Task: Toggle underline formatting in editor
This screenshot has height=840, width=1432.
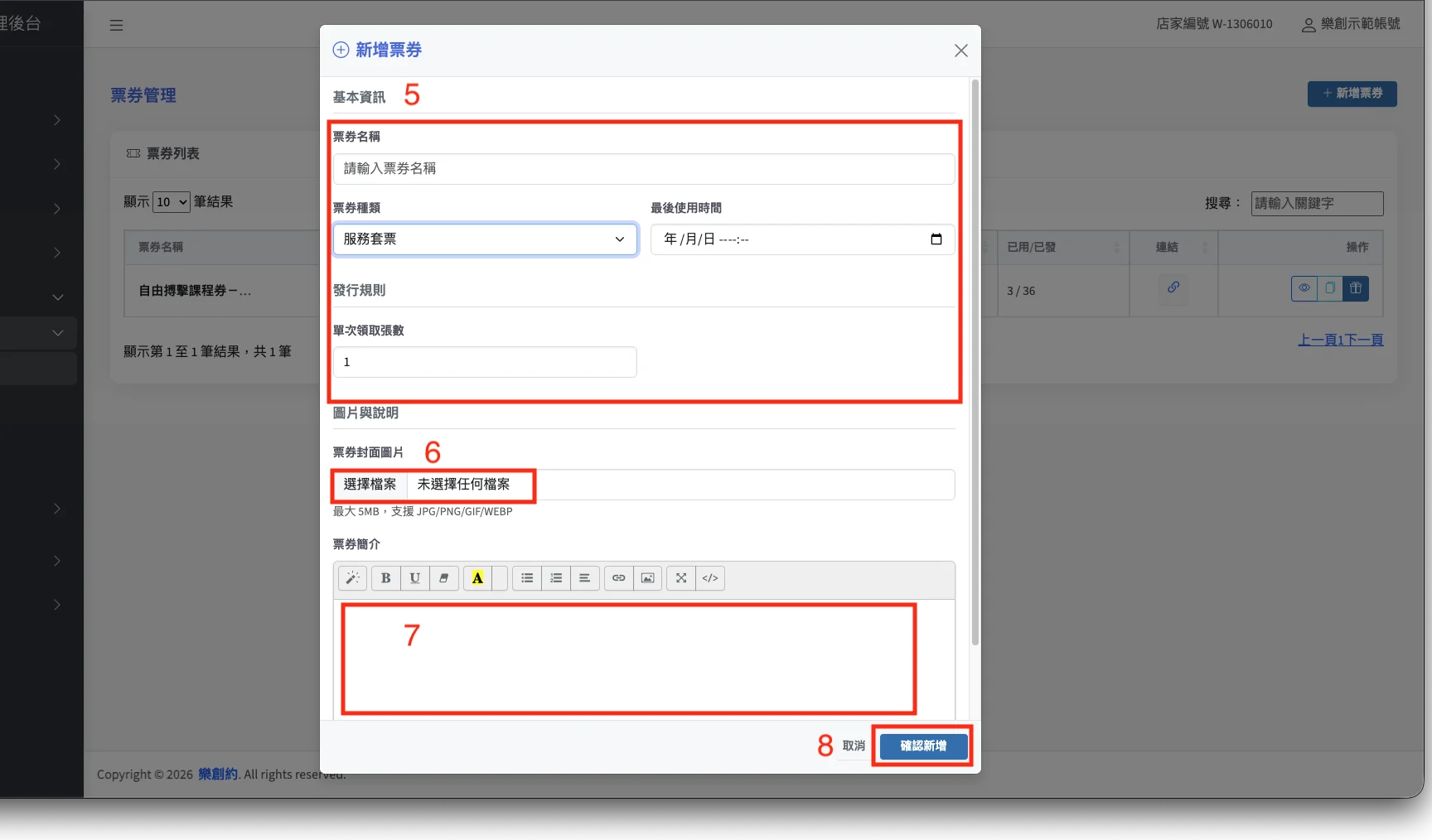Action: click(414, 578)
